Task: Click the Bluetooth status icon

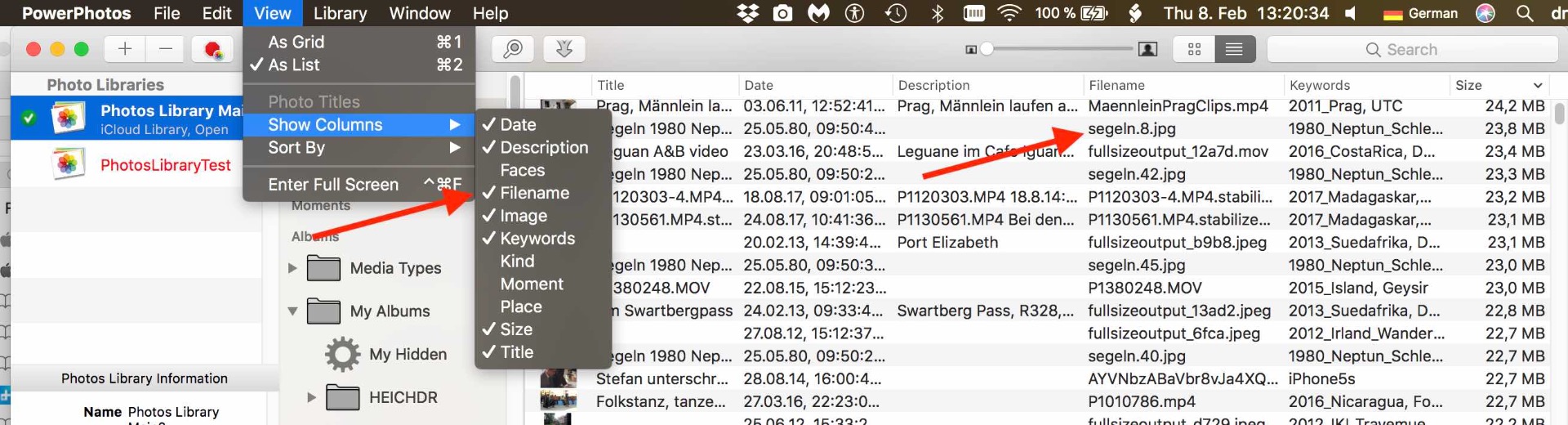Action: tap(938, 13)
